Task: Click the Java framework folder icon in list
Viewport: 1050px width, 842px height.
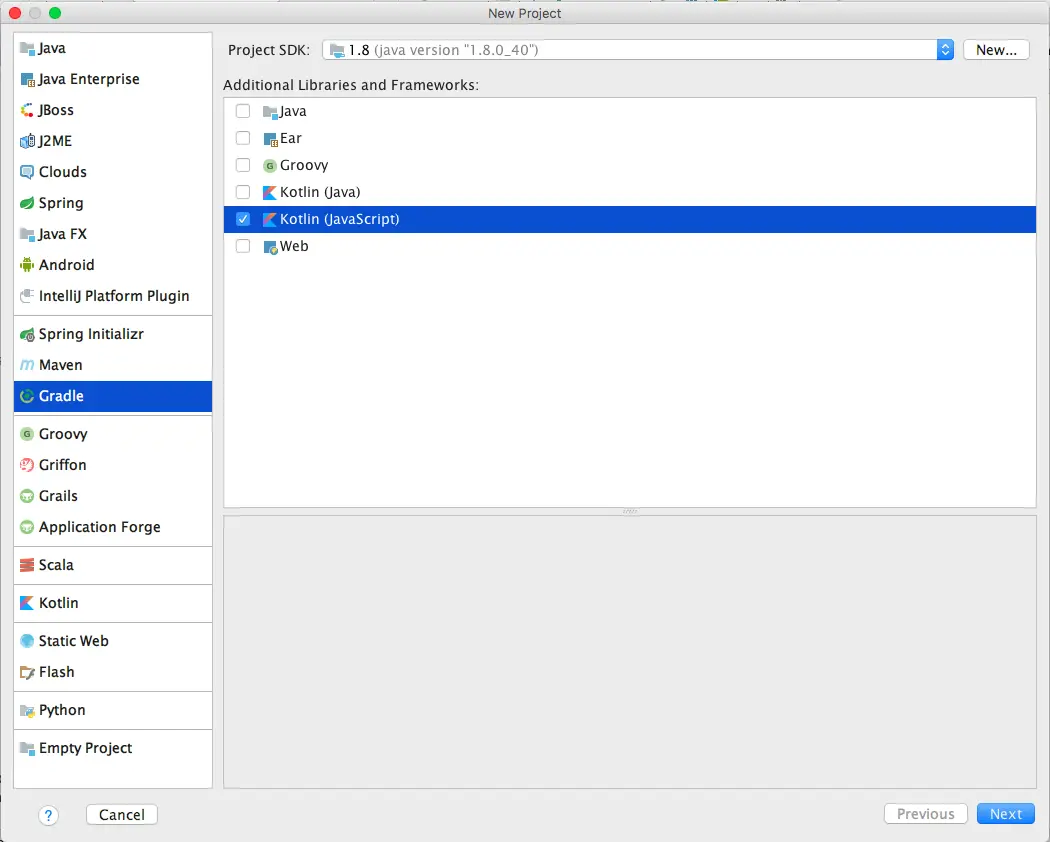Action: pyautogui.click(x=270, y=112)
